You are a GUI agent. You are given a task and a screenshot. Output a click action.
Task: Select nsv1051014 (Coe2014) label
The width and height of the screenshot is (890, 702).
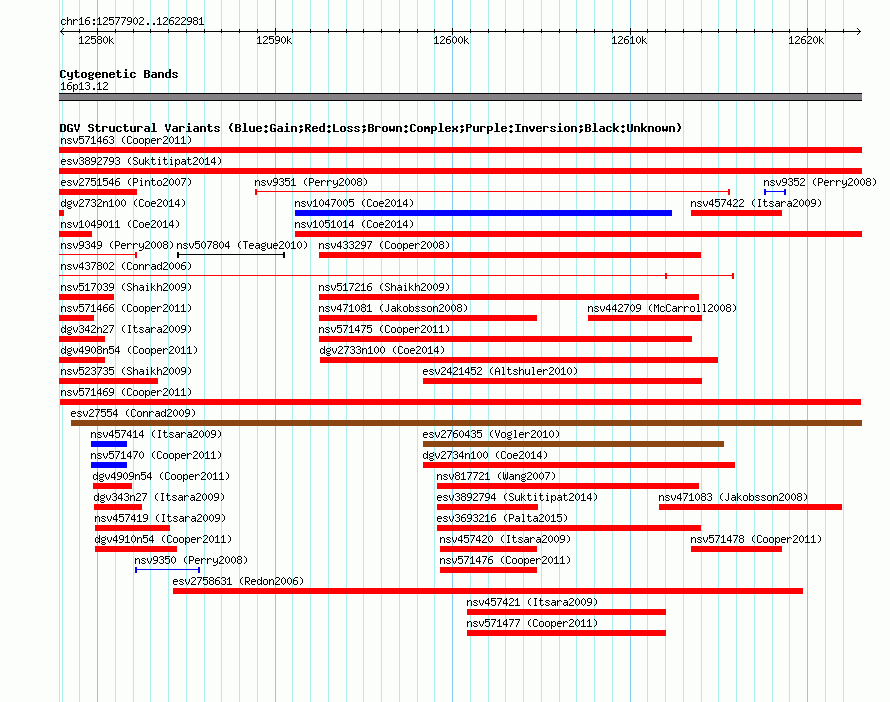(x=354, y=224)
